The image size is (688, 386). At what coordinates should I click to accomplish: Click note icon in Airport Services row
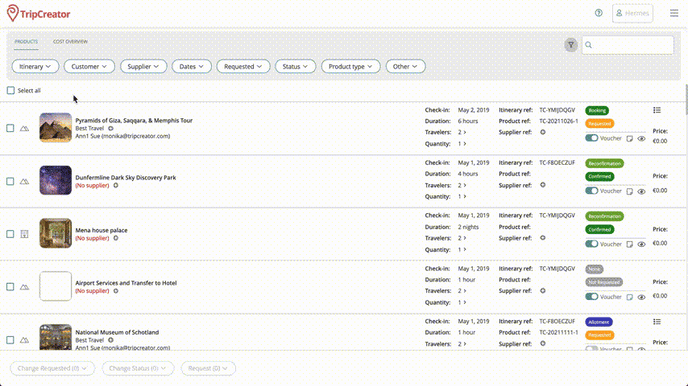pyautogui.click(x=629, y=297)
